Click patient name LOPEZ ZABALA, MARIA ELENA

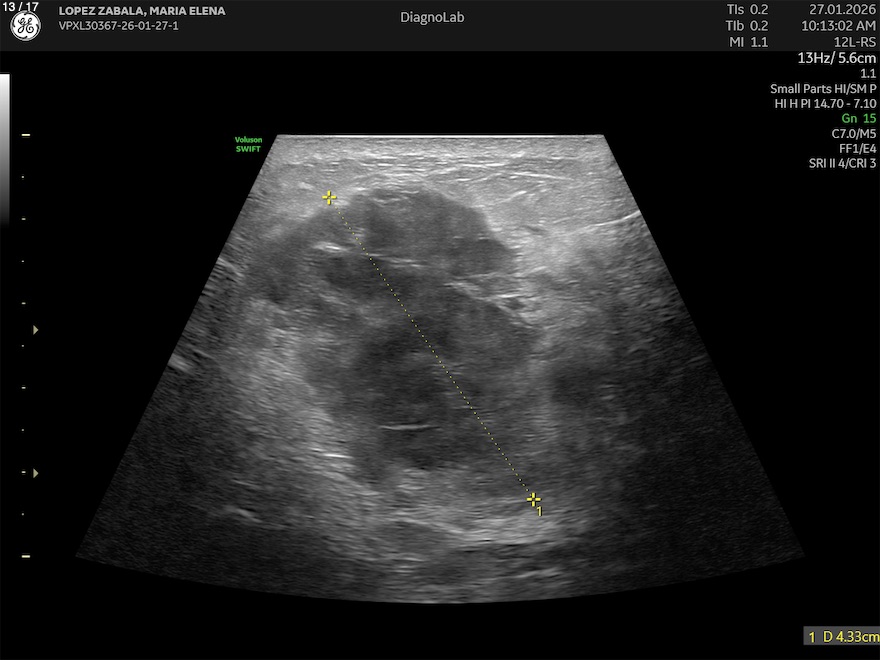[142, 11]
